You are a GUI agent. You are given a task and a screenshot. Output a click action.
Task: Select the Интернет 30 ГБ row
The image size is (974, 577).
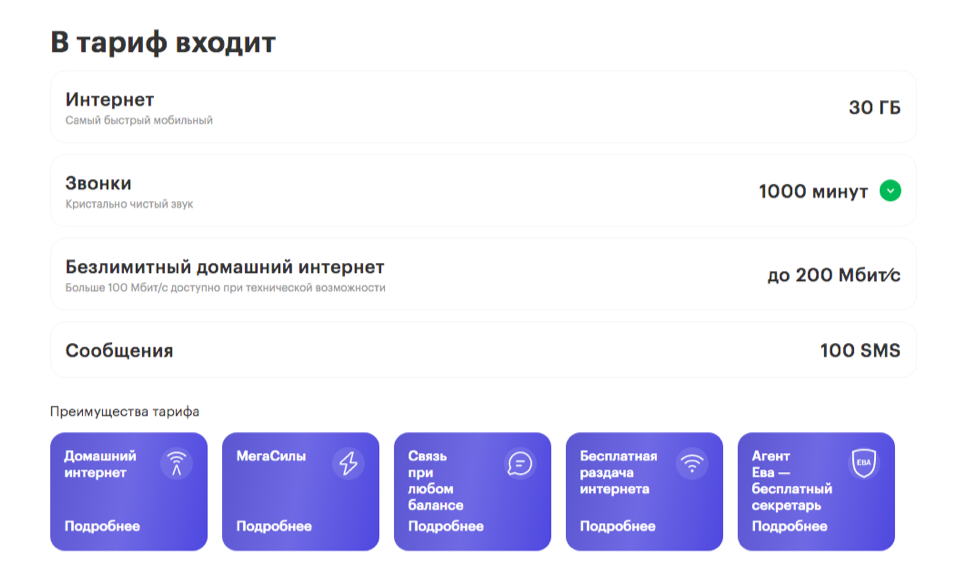click(483, 107)
